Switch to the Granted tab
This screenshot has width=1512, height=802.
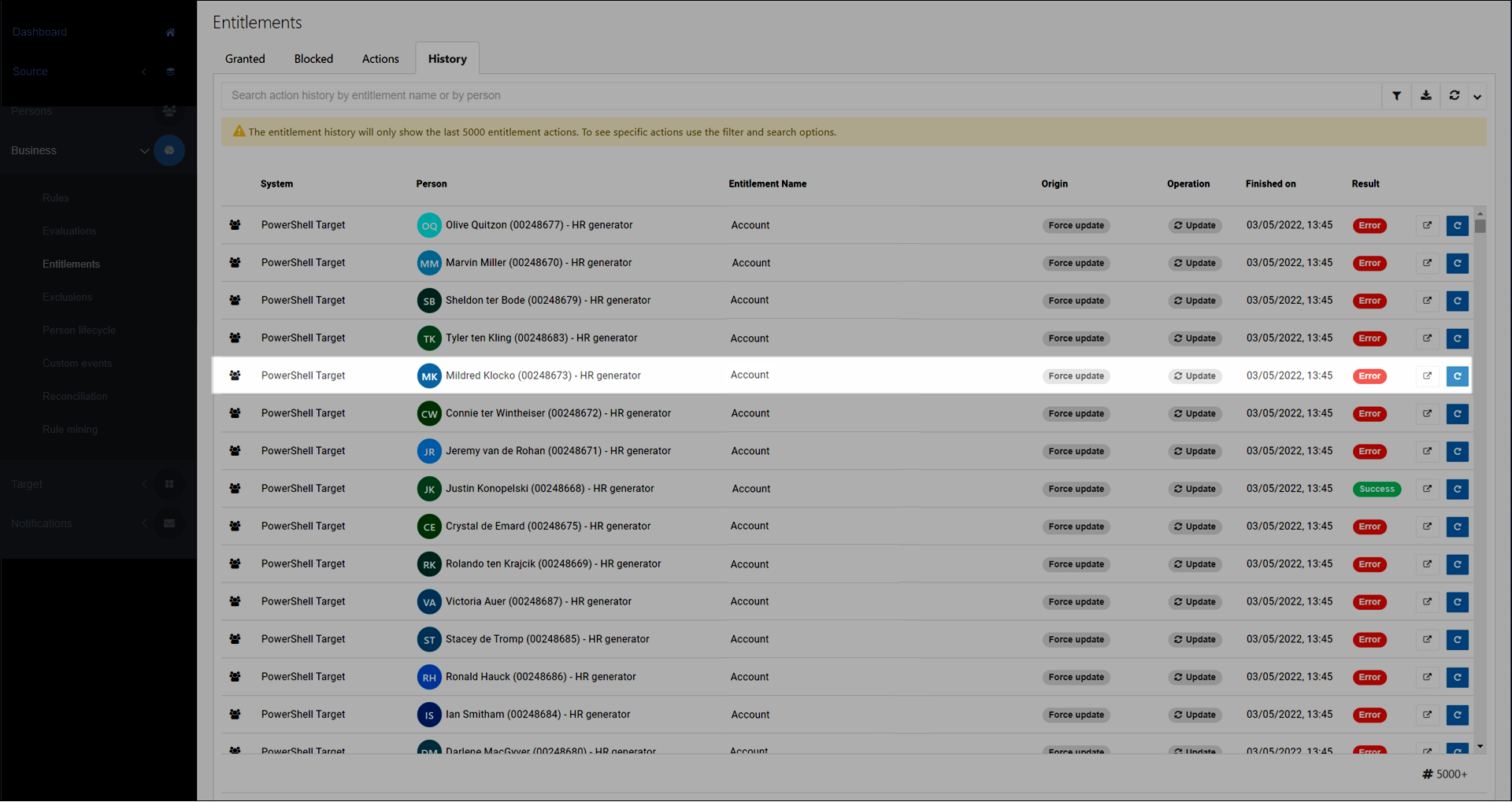[245, 59]
